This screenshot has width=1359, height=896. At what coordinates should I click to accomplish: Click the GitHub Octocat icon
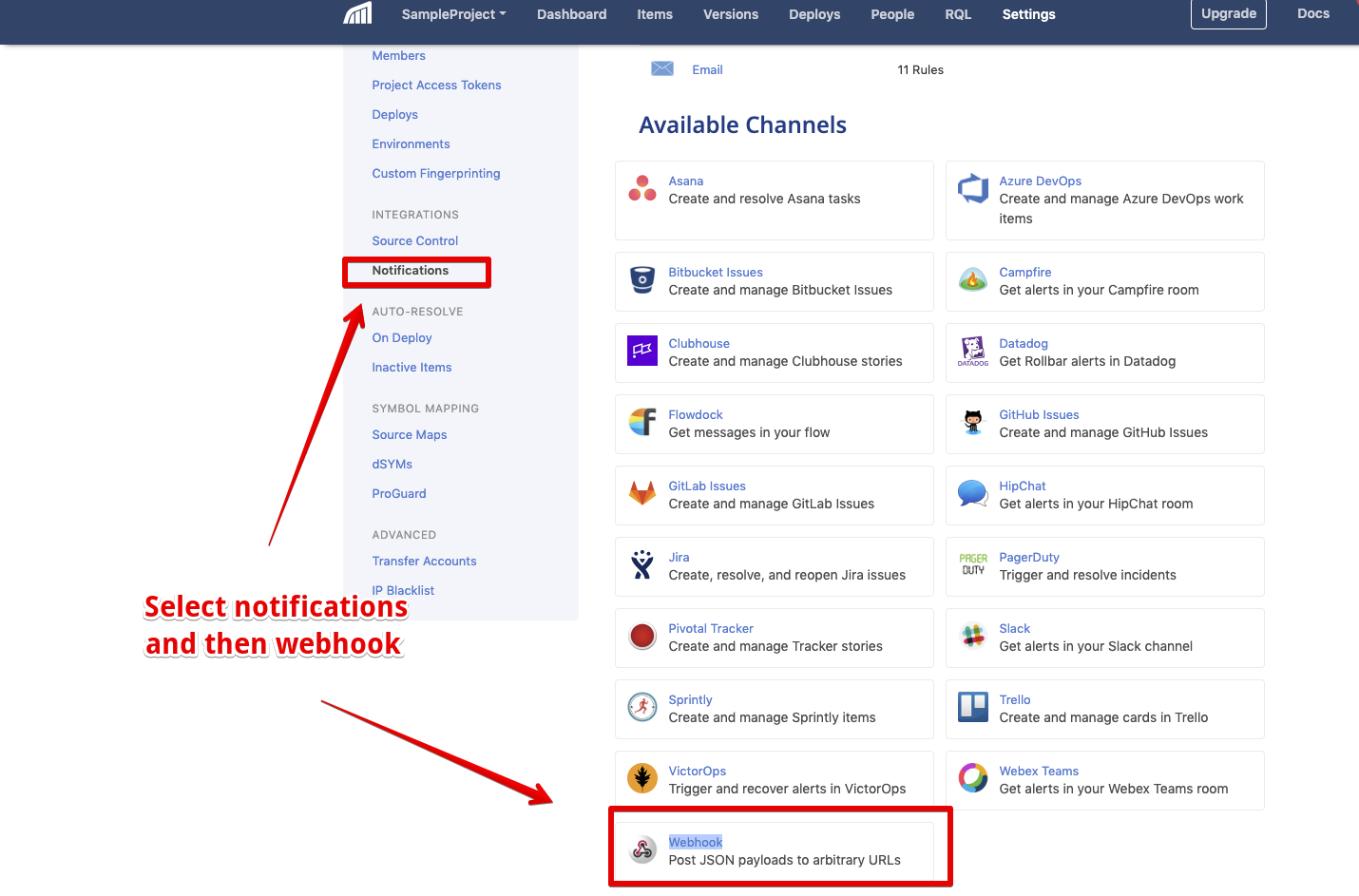[973, 422]
